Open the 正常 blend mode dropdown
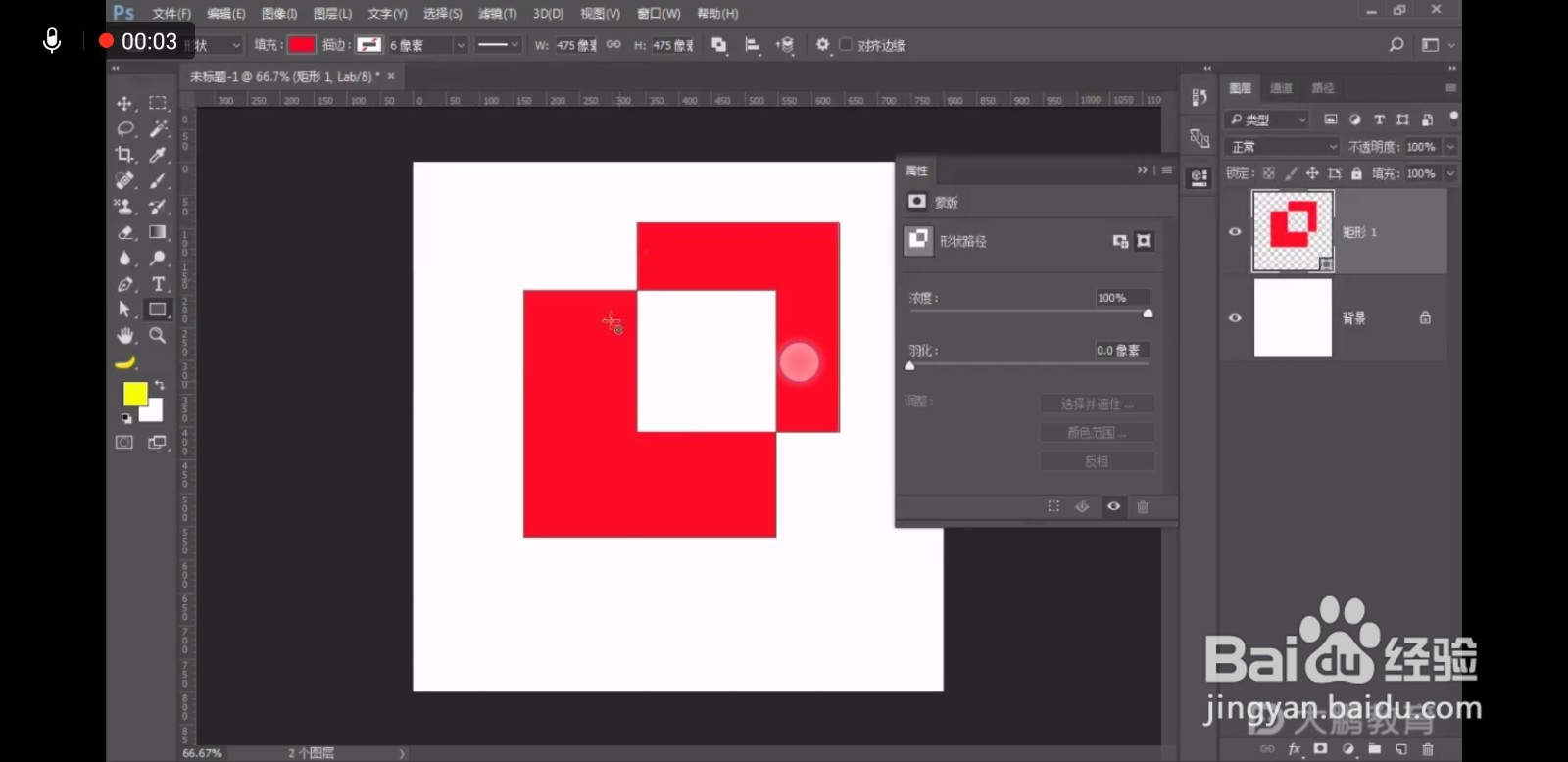 pyautogui.click(x=1283, y=147)
